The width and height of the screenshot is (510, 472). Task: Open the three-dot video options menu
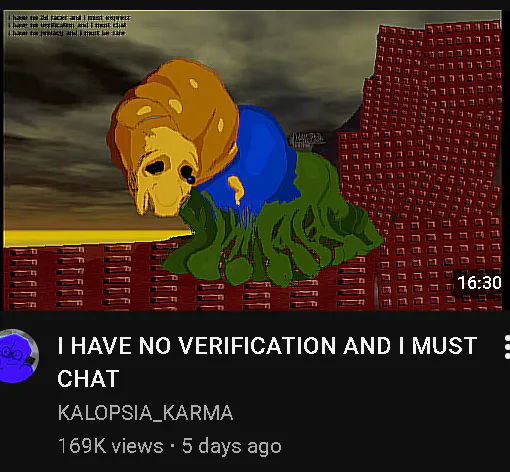click(507, 347)
